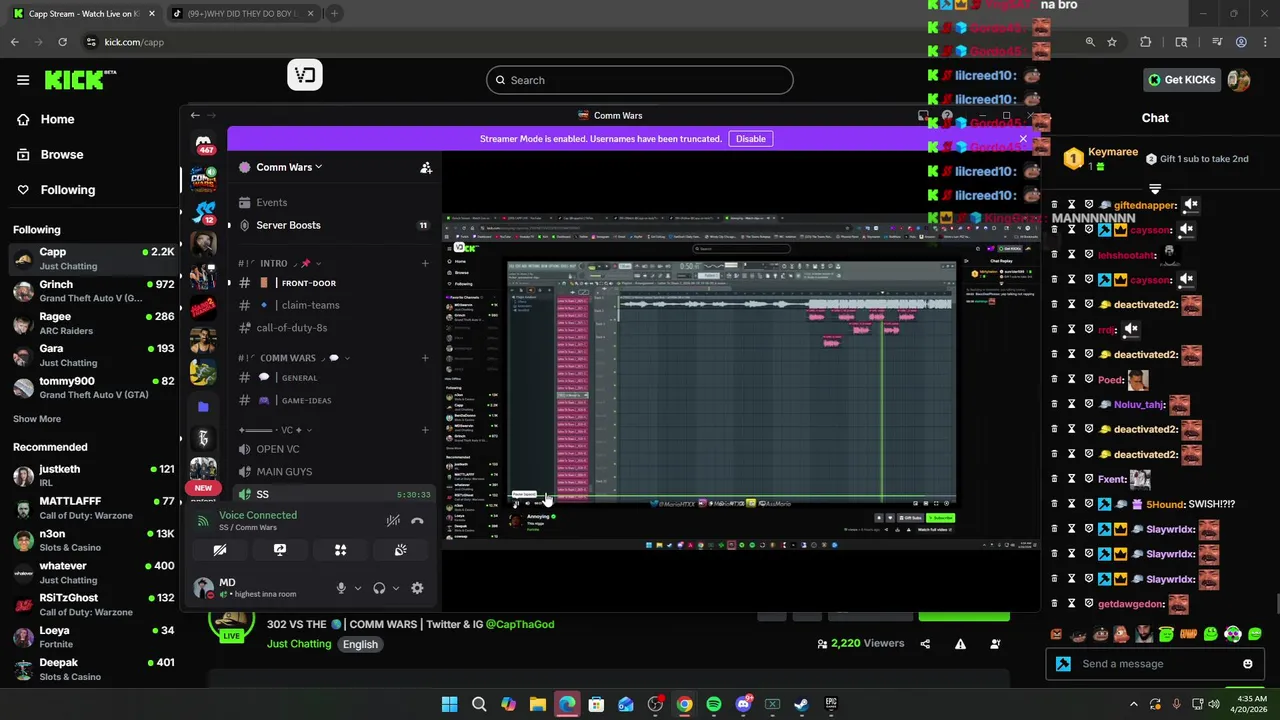The image size is (1280, 720).
Task: Open Kick moderators icon beside report
Action: coord(995,644)
